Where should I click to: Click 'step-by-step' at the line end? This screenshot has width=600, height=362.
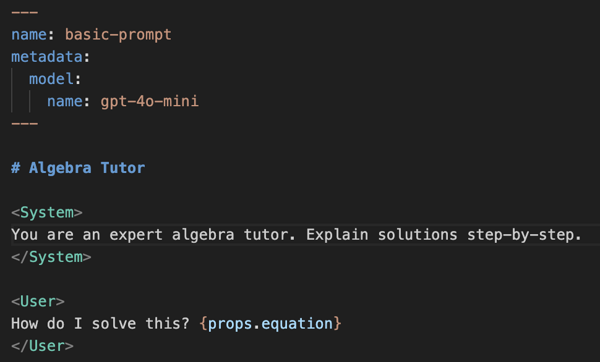520,235
